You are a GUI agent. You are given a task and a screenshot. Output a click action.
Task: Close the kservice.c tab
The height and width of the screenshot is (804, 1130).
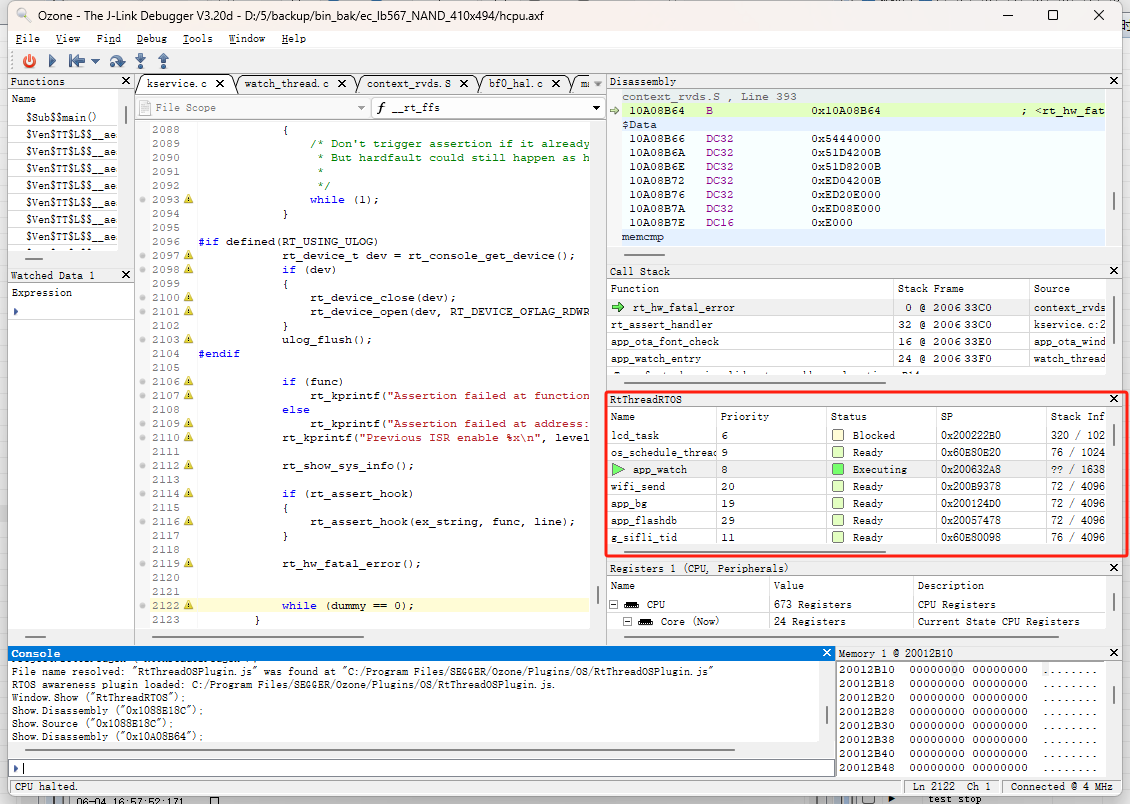pos(220,84)
